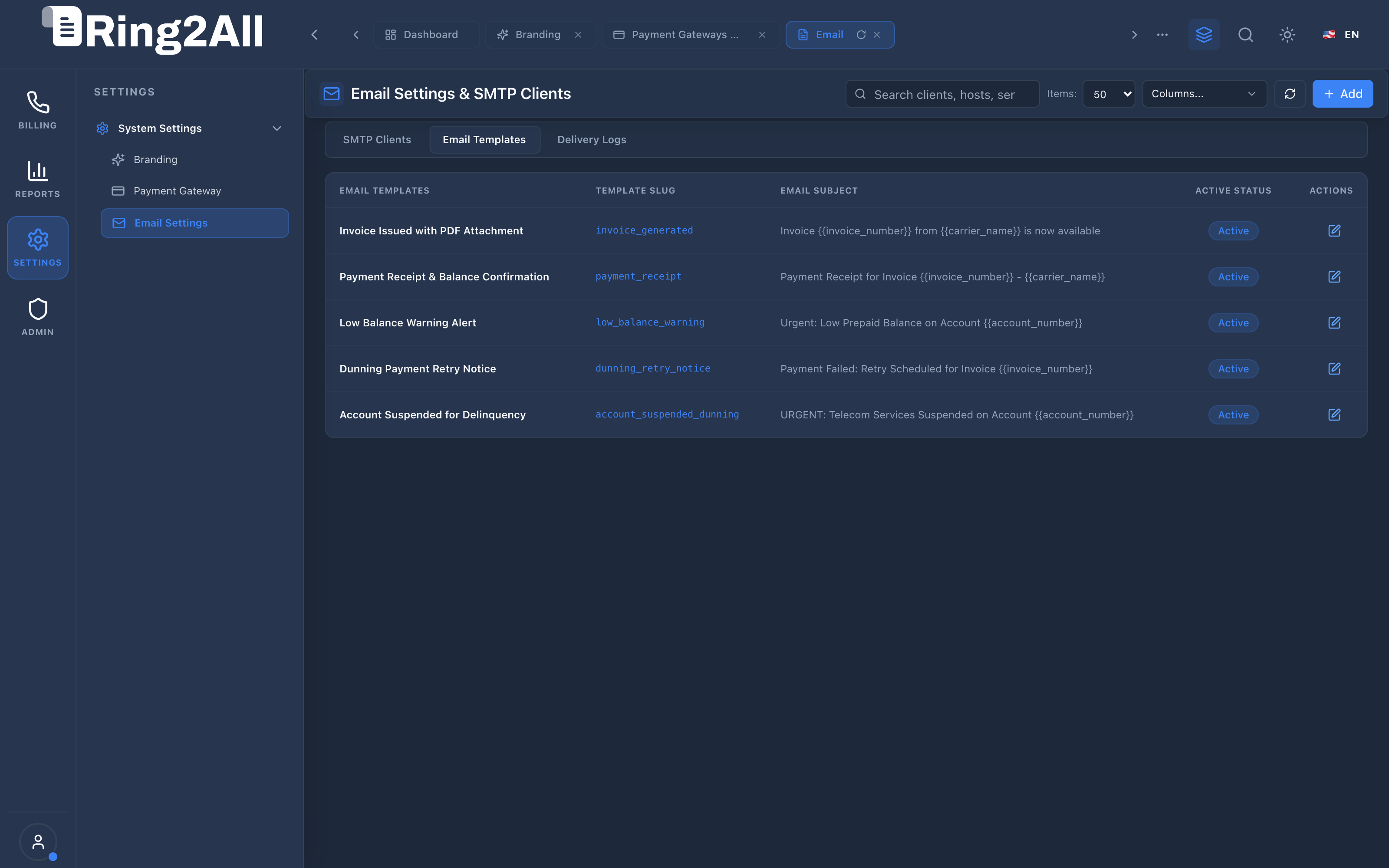Image resolution: width=1389 pixels, height=868 pixels.
Task: Switch to the SMTP Clients tab
Action: 376,139
